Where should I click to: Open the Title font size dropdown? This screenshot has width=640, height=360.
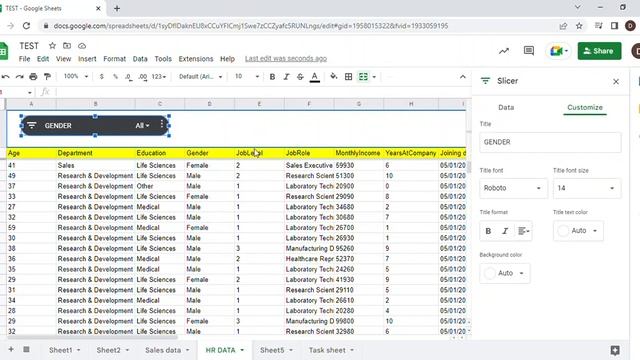click(x=587, y=188)
